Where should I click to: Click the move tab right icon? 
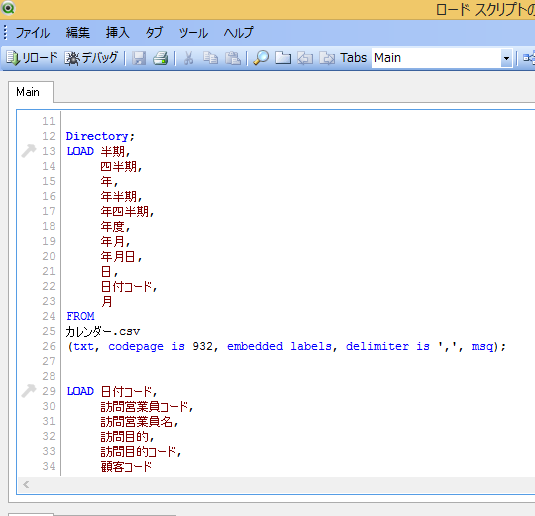click(327, 58)
